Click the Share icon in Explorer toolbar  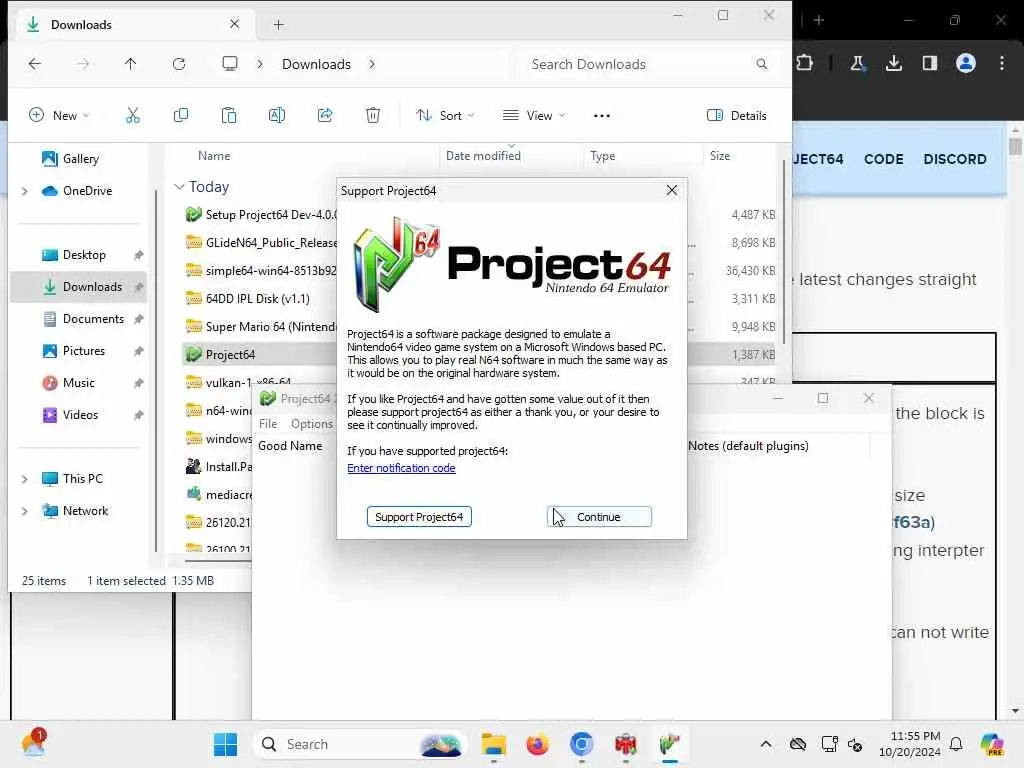click(325, 116)
